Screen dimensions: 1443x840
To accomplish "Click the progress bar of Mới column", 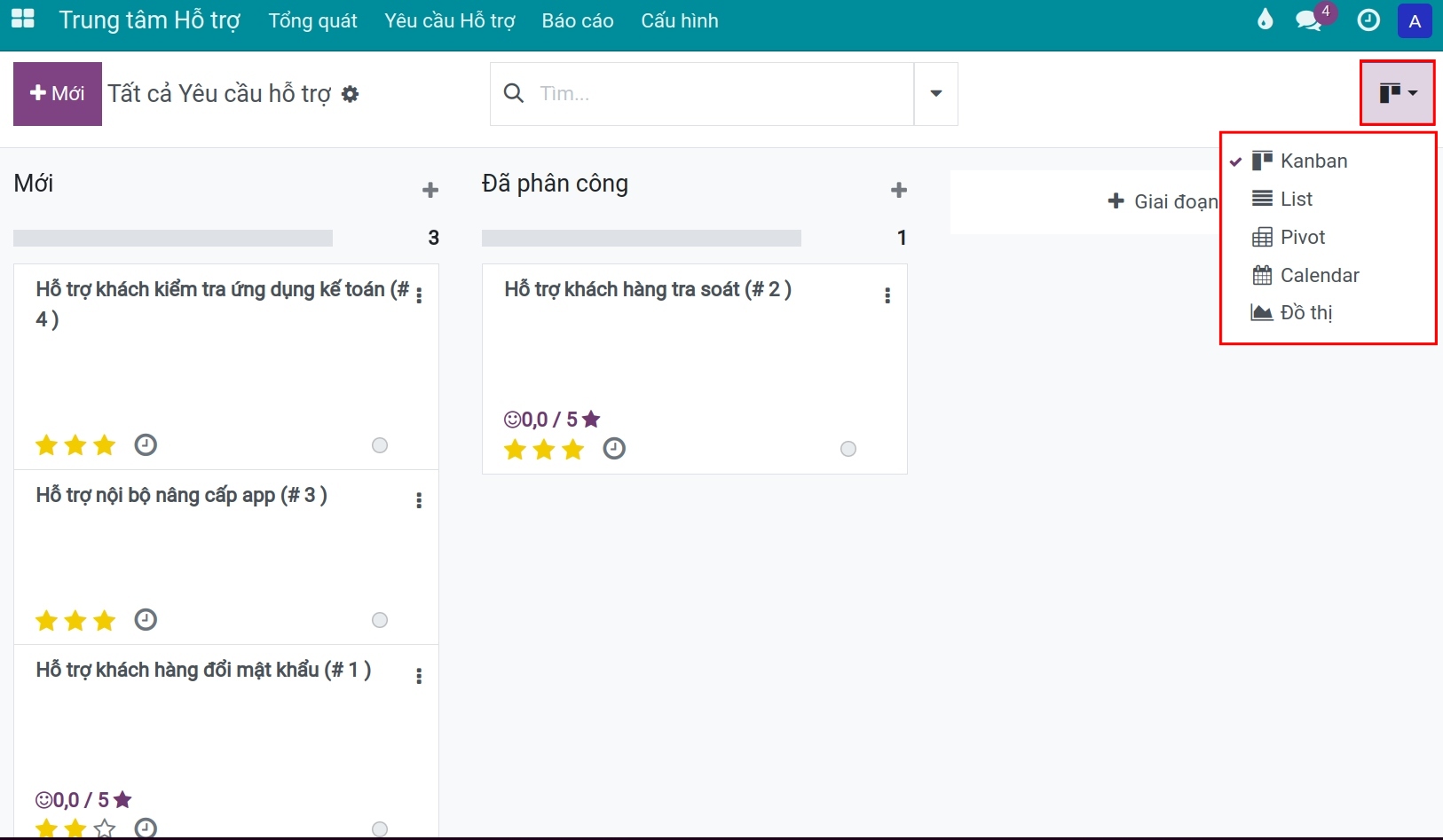I will click(173, 238).
